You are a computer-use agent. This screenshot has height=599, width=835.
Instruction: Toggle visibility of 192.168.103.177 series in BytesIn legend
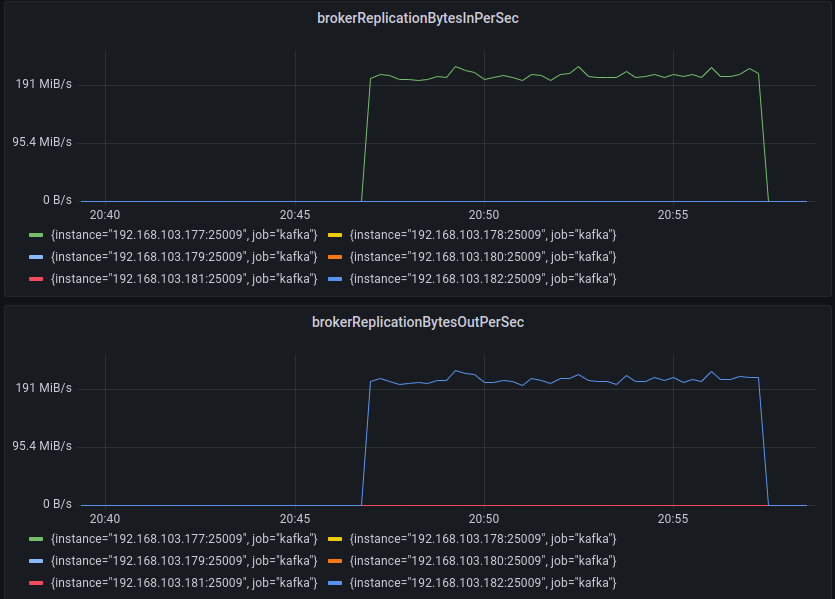[35, 235]
